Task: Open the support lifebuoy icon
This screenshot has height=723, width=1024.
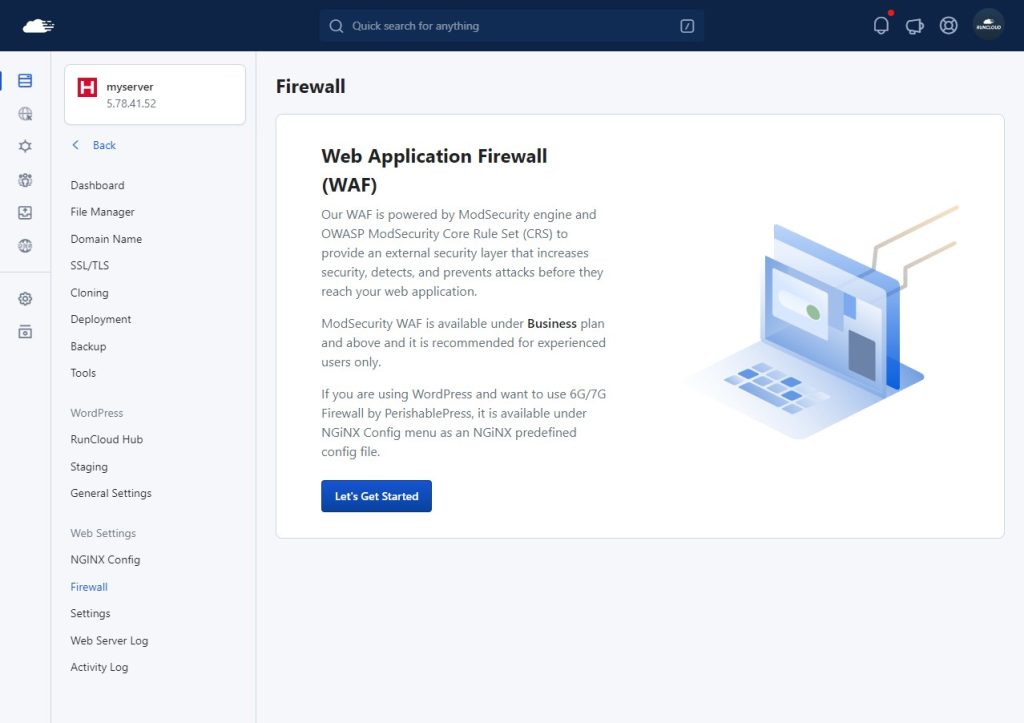Action: tap(948, 25)
